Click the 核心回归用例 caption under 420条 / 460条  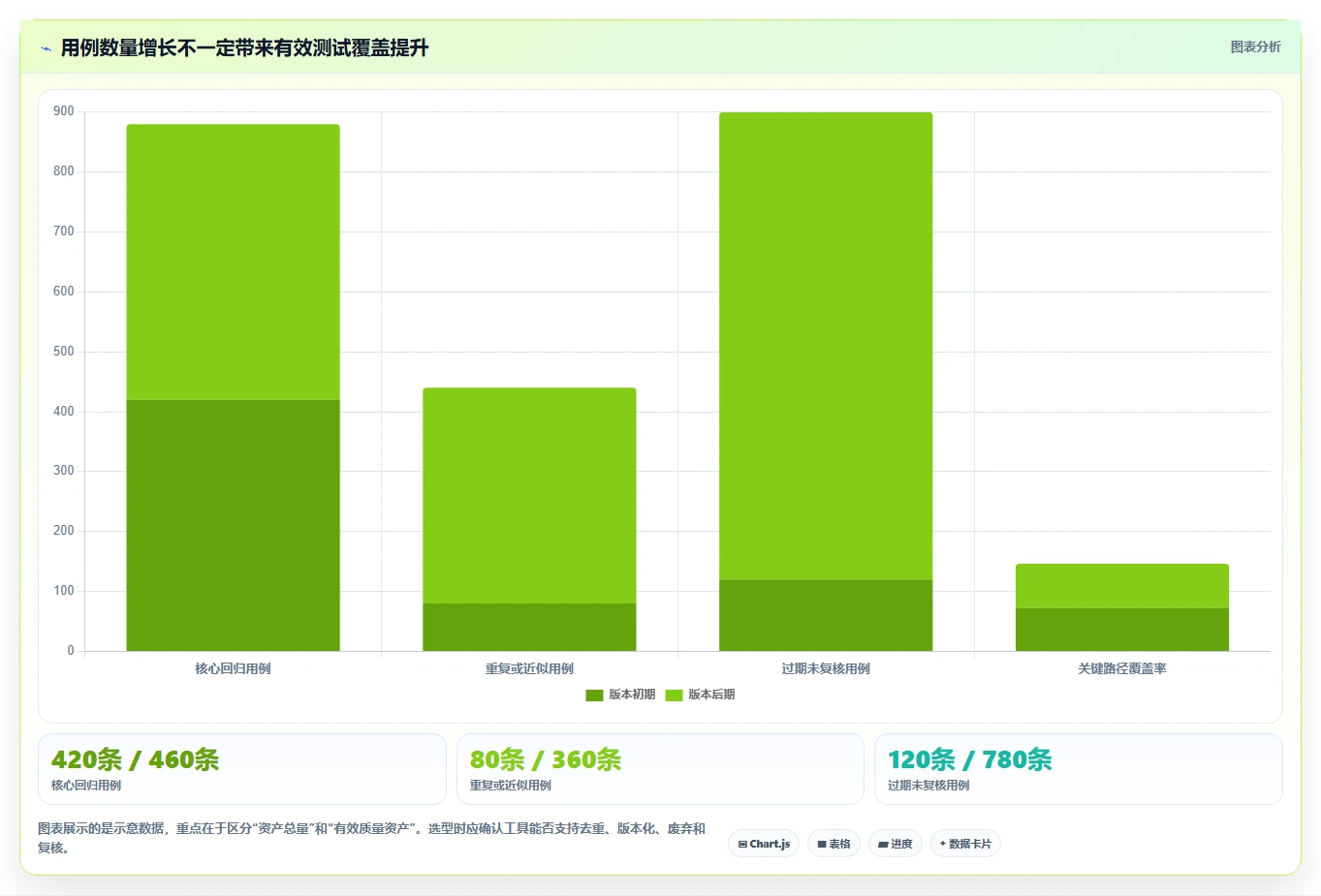coord(86,786)
